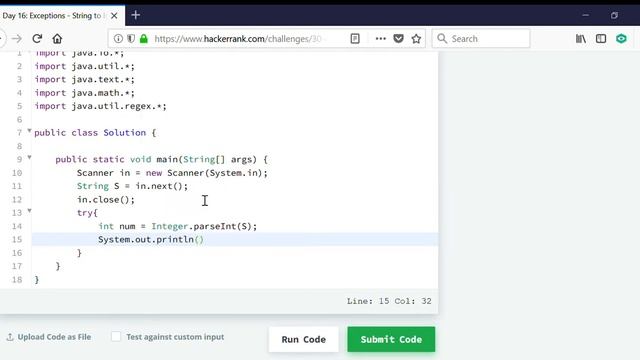Open tracking protection shield icon
640x360 pixels.
pyautogui.click(x=131, y=39)
